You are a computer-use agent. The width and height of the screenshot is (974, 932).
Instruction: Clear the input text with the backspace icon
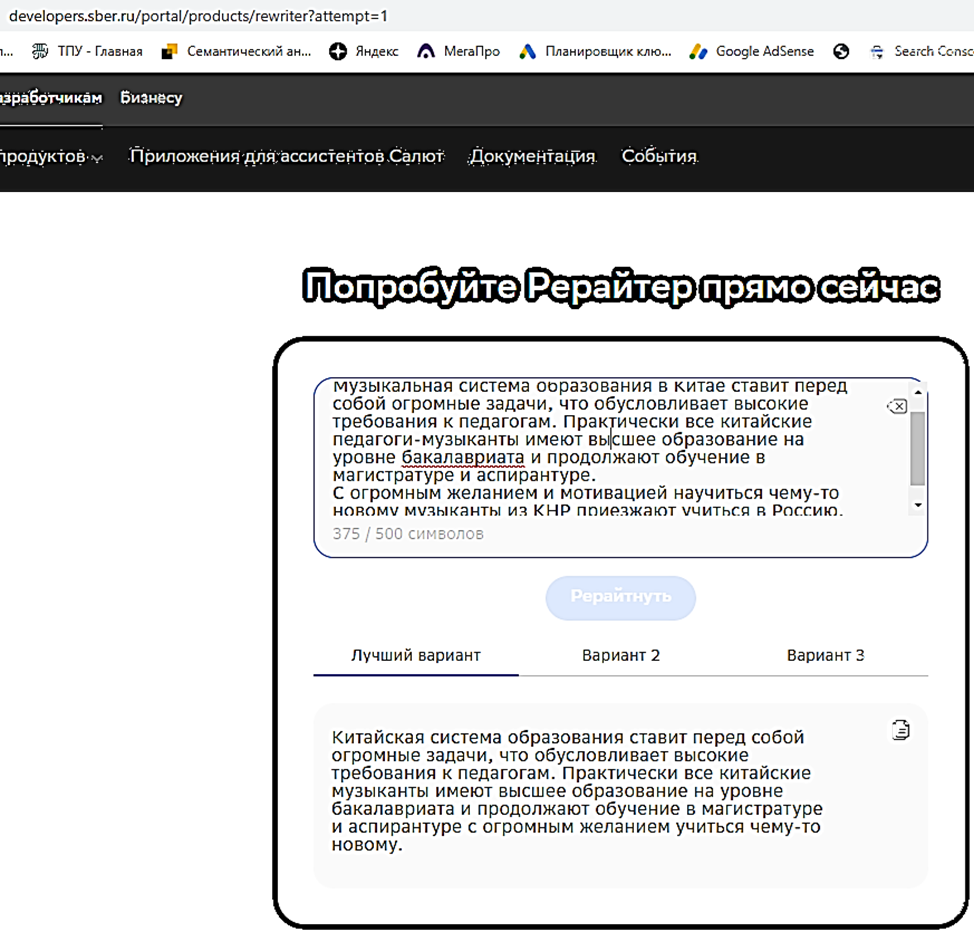(897, 405)
